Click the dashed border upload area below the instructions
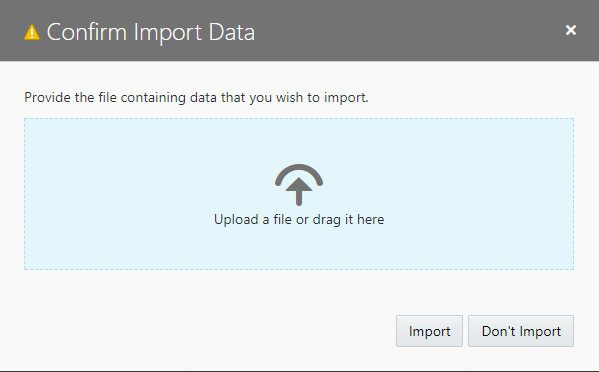 [299, 194]
